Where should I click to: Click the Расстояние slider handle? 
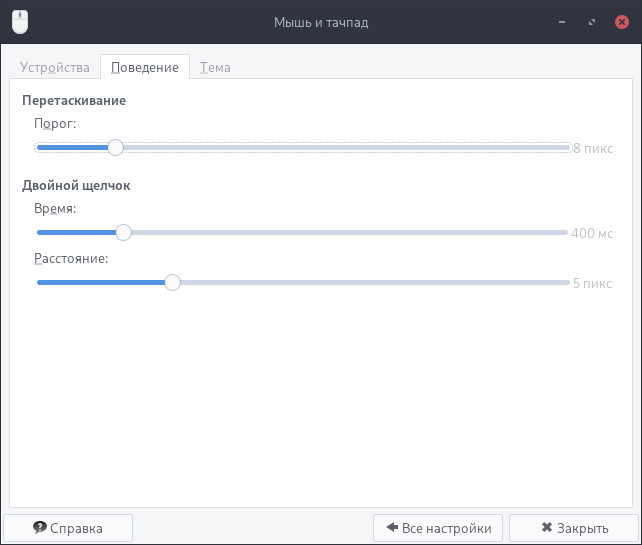pyautogui.click(x=172, y=283)
